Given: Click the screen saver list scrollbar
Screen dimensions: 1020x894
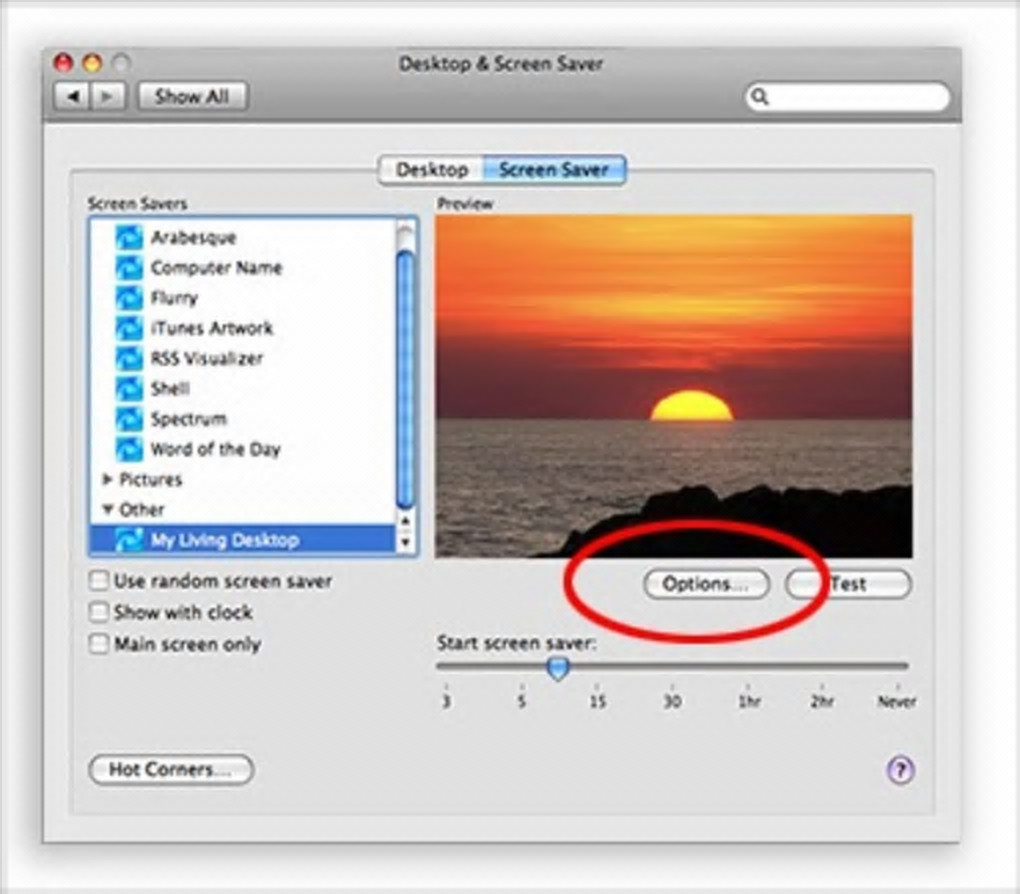Looking at the screenshot, I should coord(405,381).
